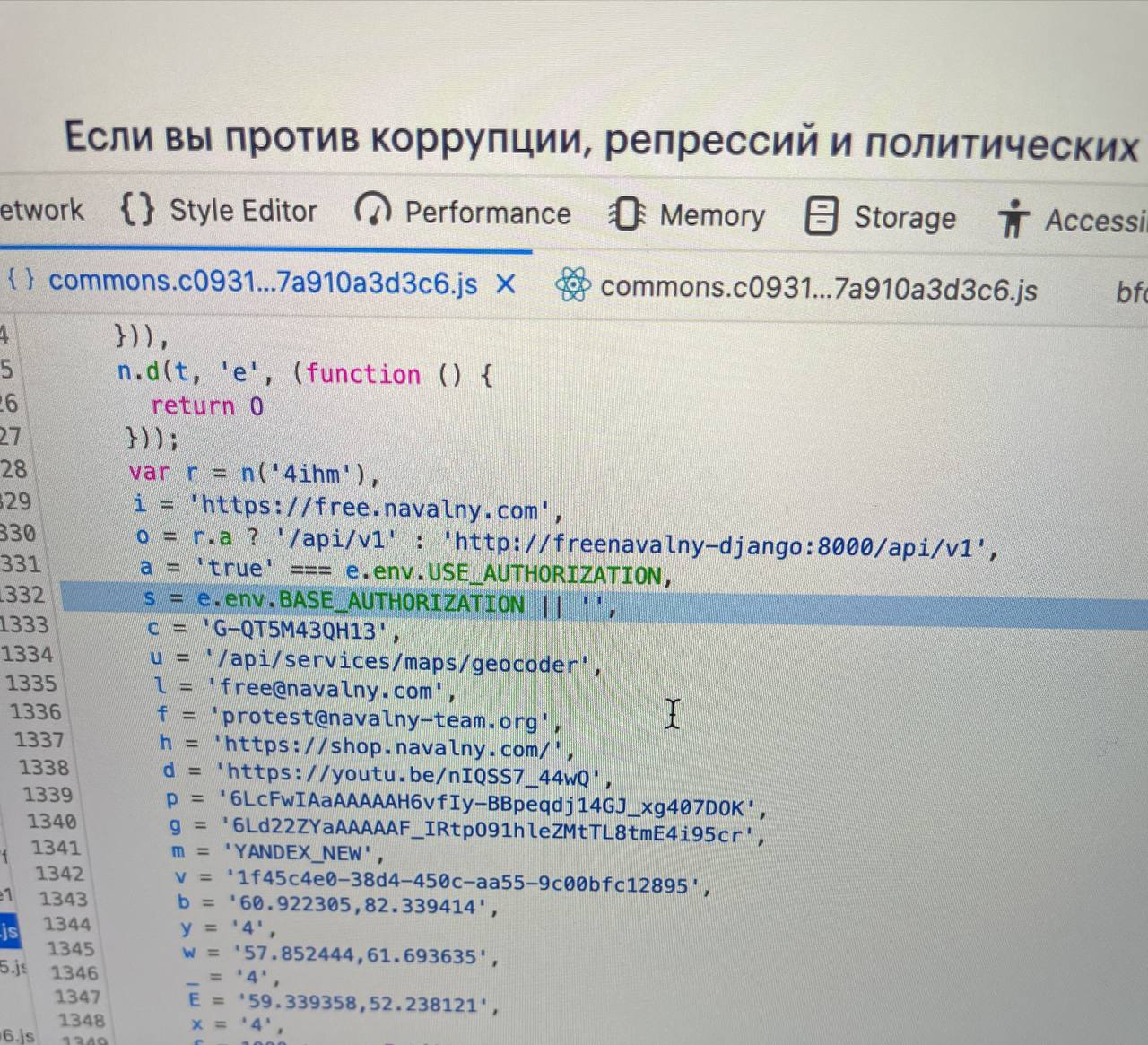Switch to the Network tab
The image size is (1148, 1045).
coord(41,210)
